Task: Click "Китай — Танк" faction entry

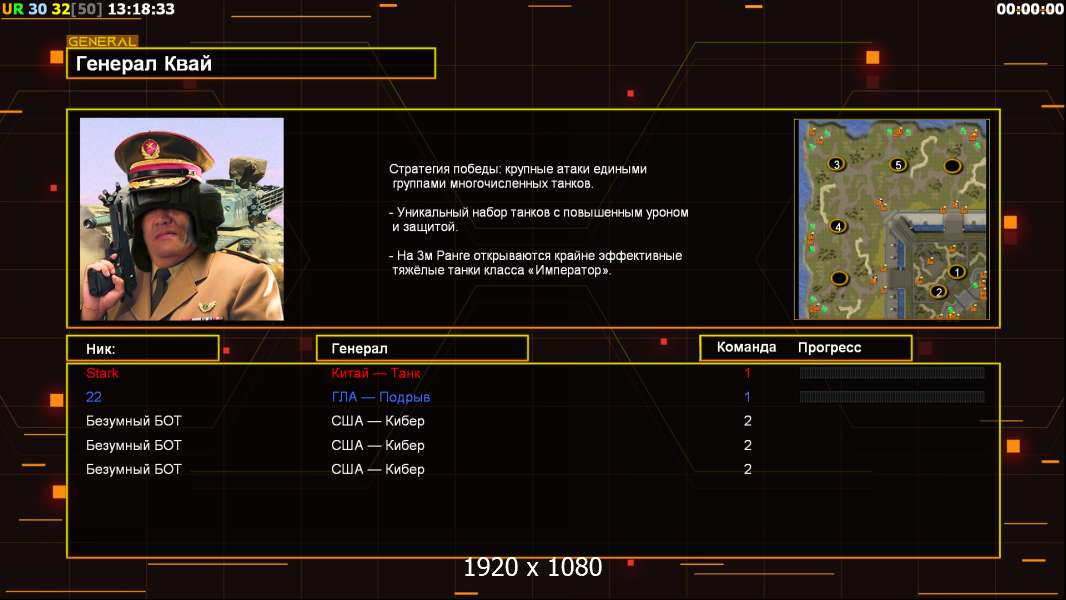Action: point(375,373)
